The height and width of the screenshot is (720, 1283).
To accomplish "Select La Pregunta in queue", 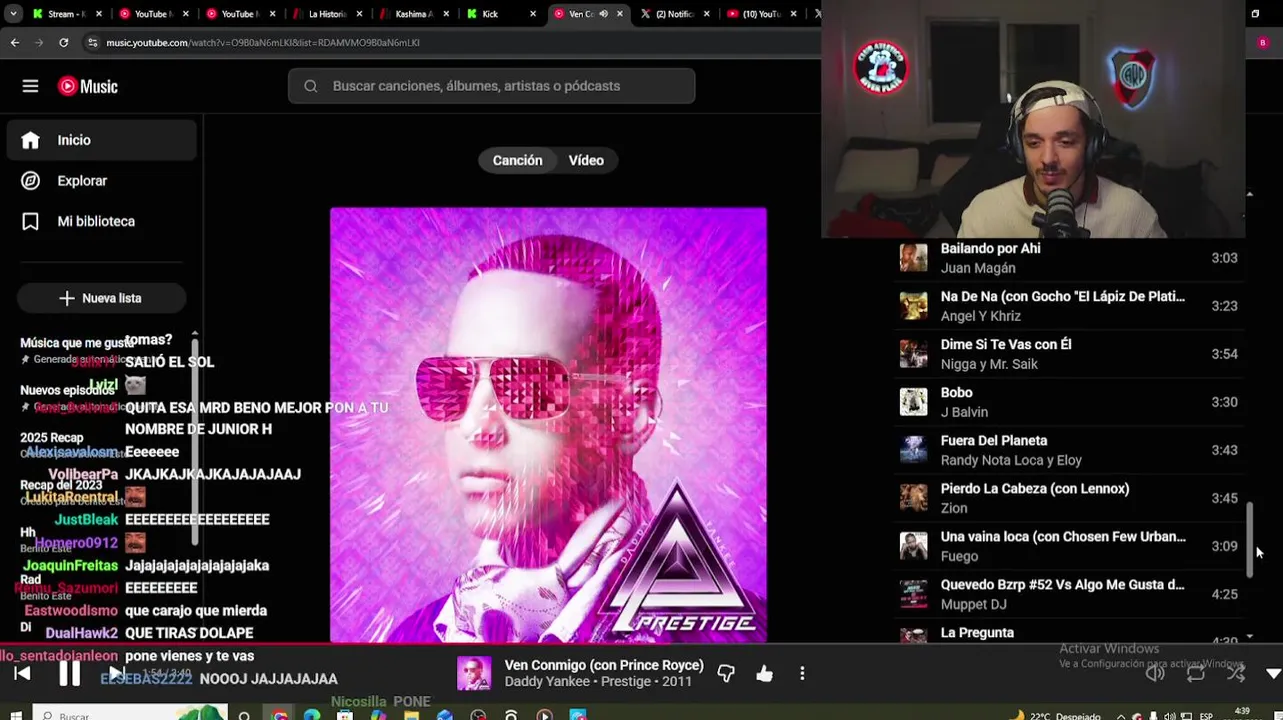I will (1068, 633).
